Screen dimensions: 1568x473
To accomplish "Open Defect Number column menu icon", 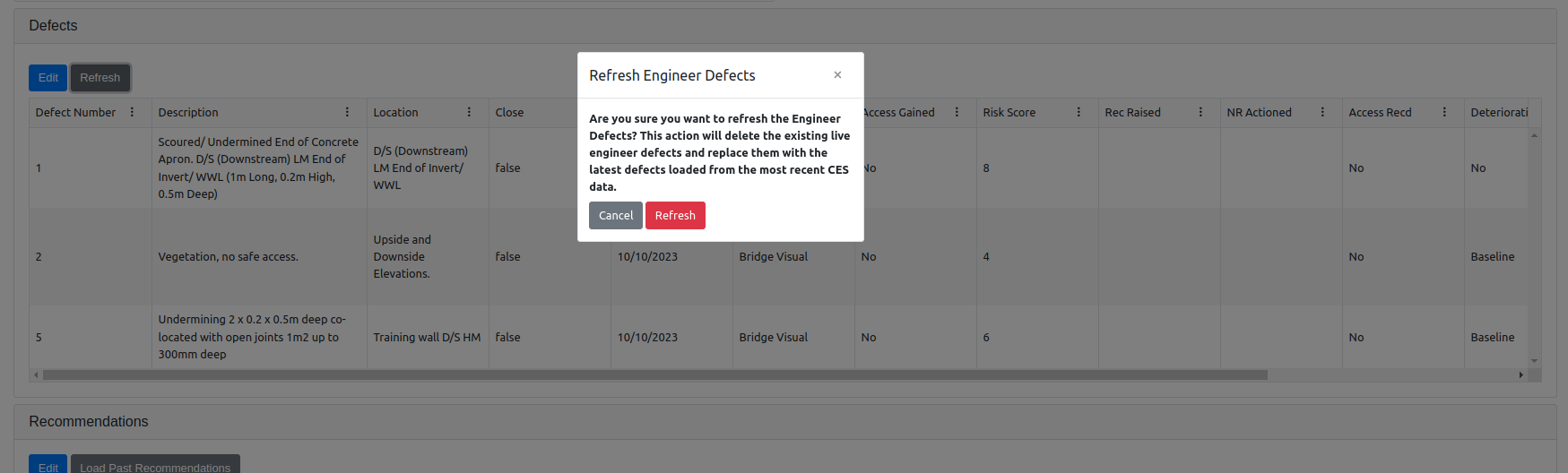I will point(132,112).
